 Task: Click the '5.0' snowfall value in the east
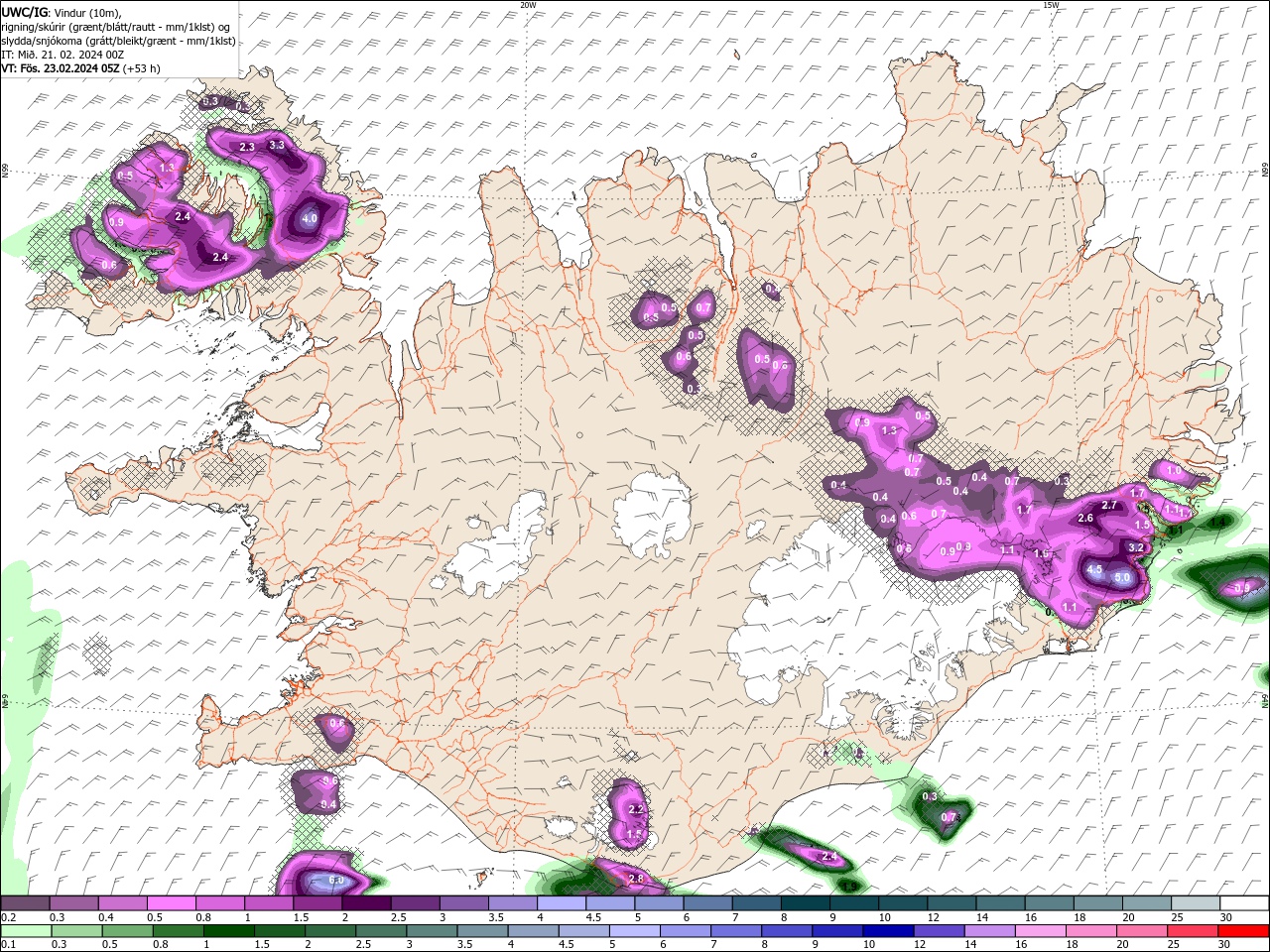pyautogui.click(x=1123, y=577)
